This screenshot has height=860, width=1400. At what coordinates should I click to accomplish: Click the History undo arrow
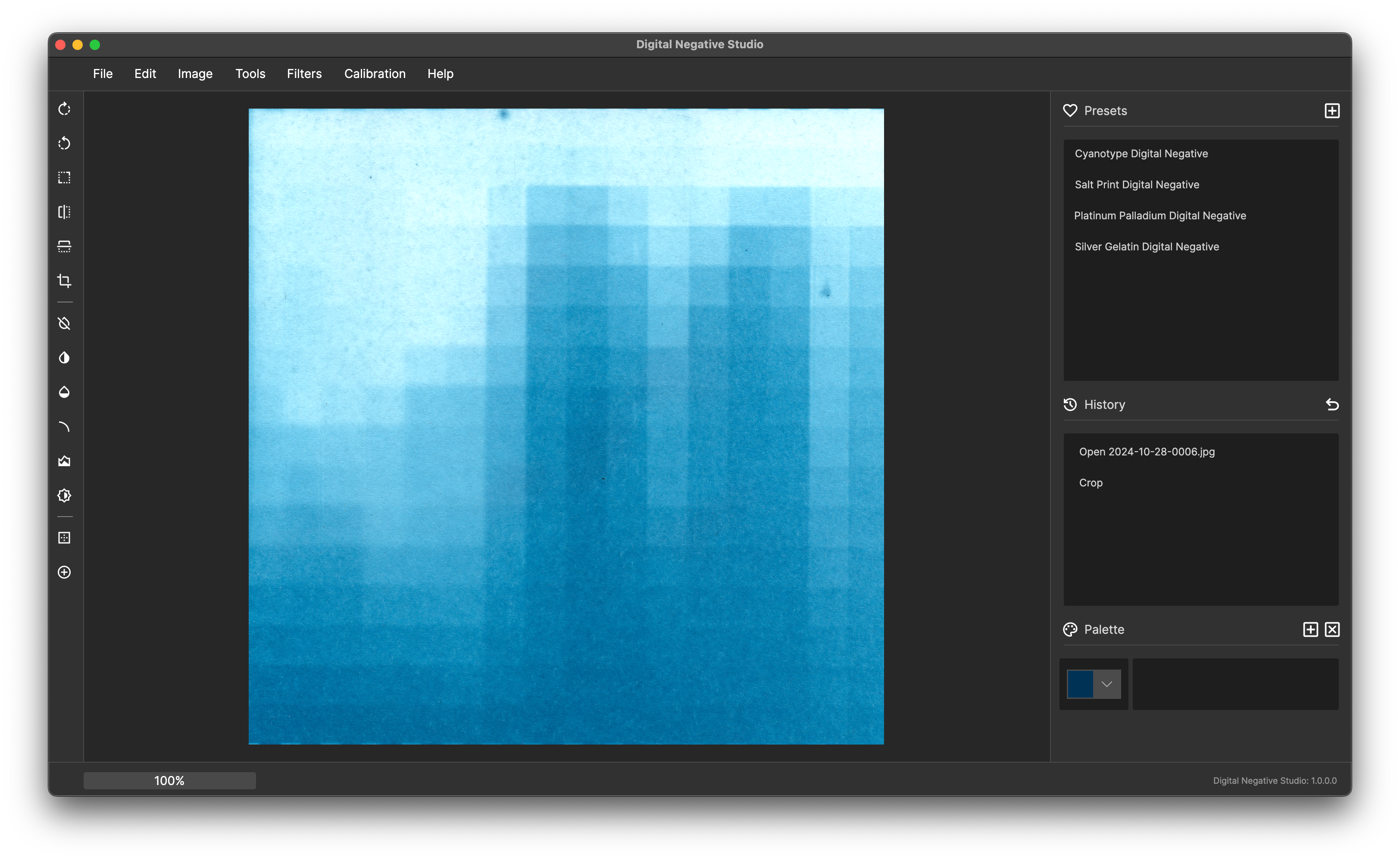pos(1332,405)
